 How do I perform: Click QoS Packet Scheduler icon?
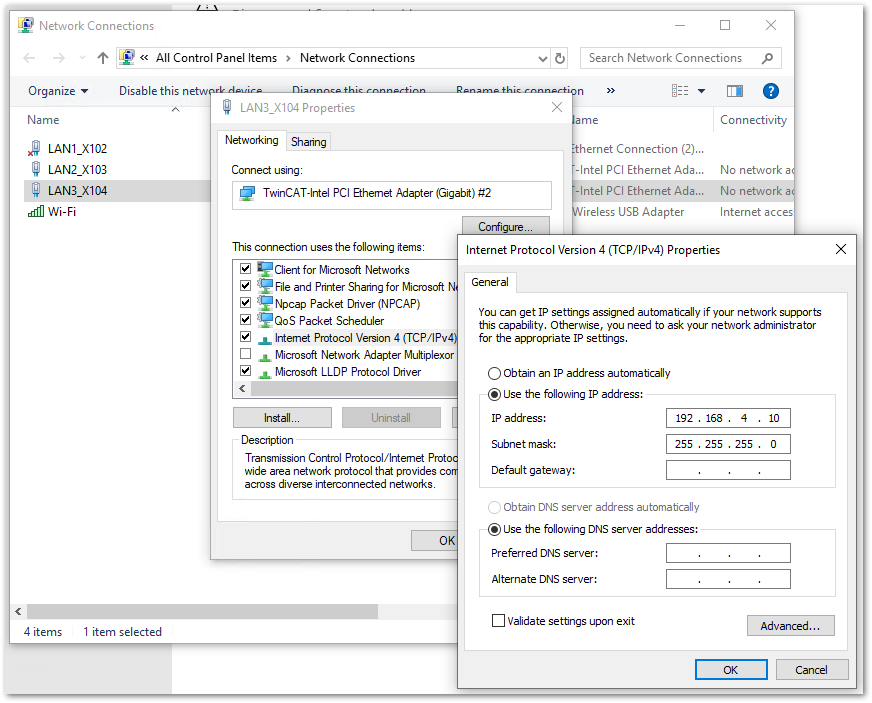tap(265, 320)
